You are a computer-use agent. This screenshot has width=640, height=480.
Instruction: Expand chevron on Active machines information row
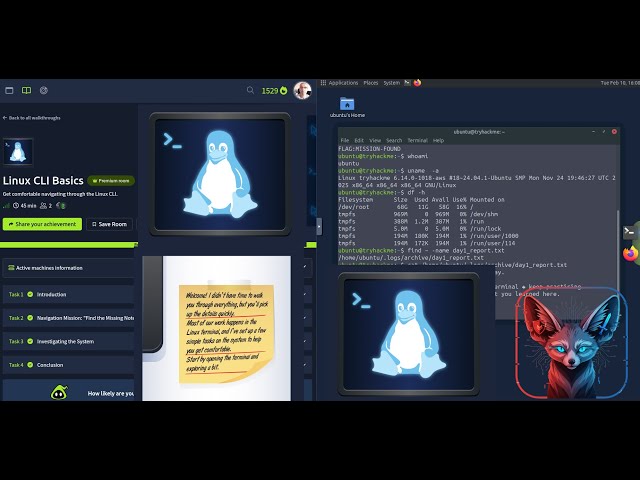(305, 267)
